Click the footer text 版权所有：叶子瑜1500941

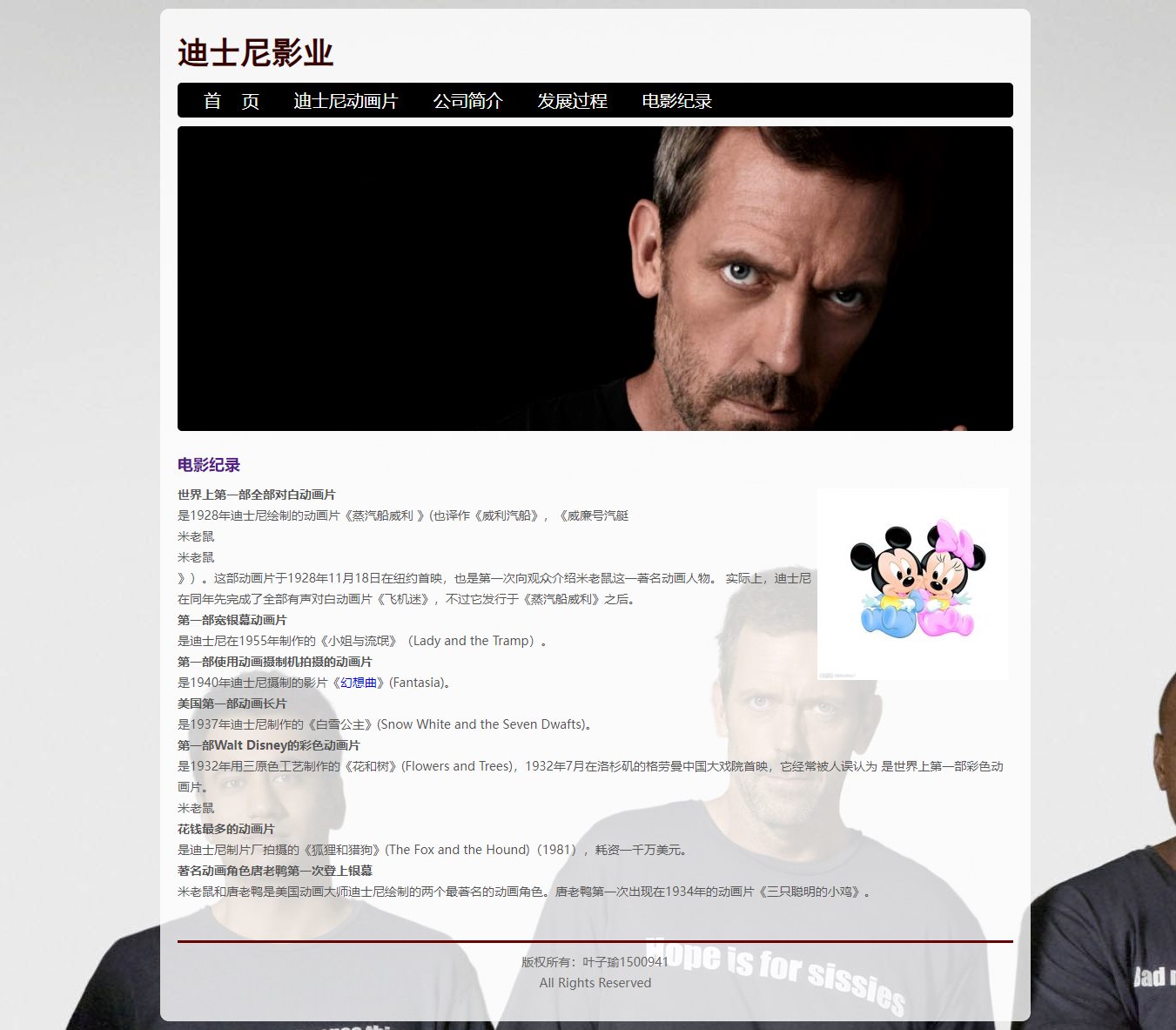click(595, 962)
